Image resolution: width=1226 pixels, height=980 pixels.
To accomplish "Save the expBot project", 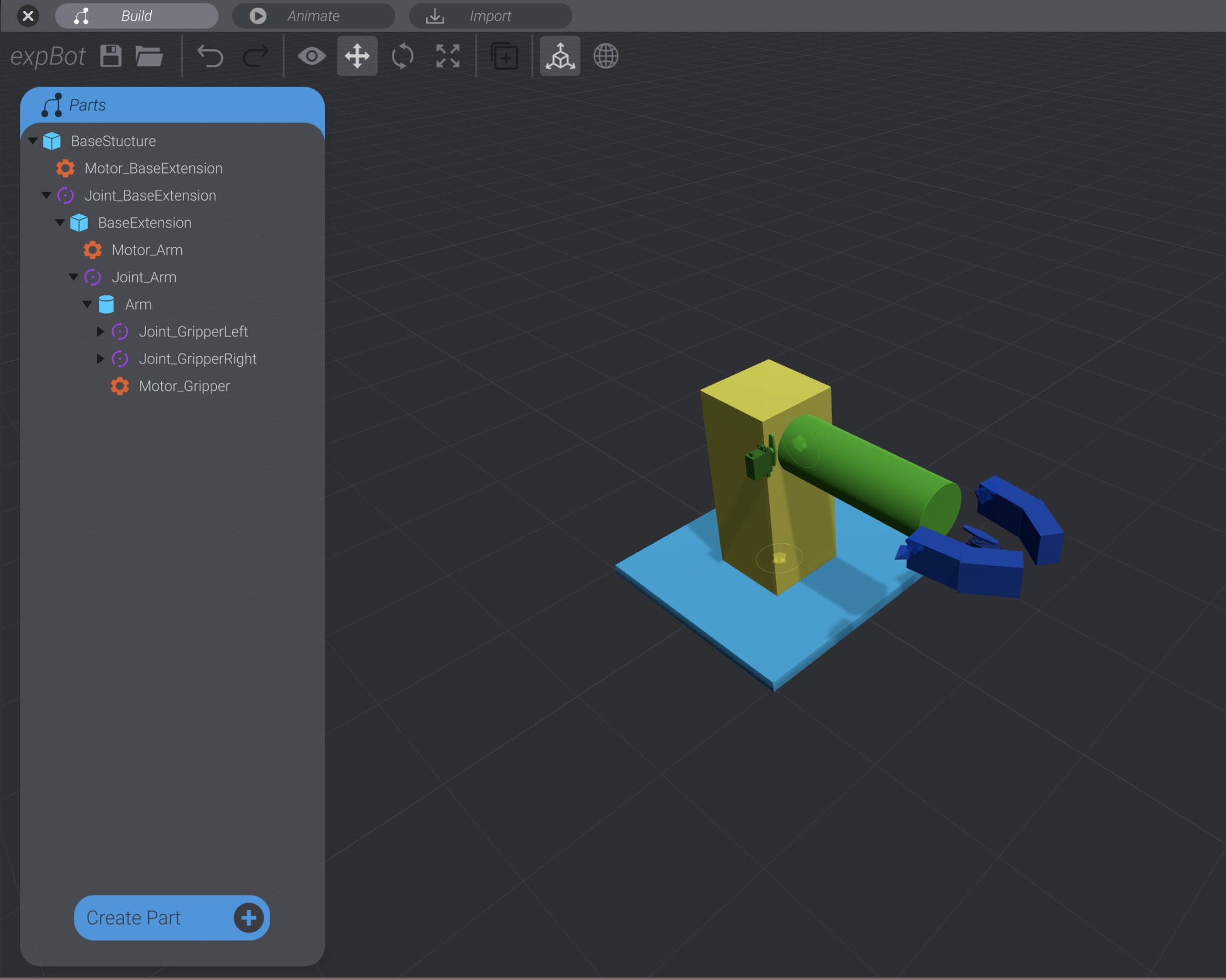I will coord(111,56).
